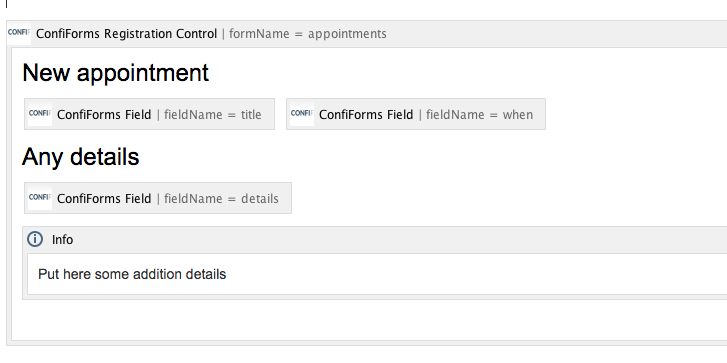Click the ConfiForms icon on the when field
Screen dimensions: 727x363
302,114
